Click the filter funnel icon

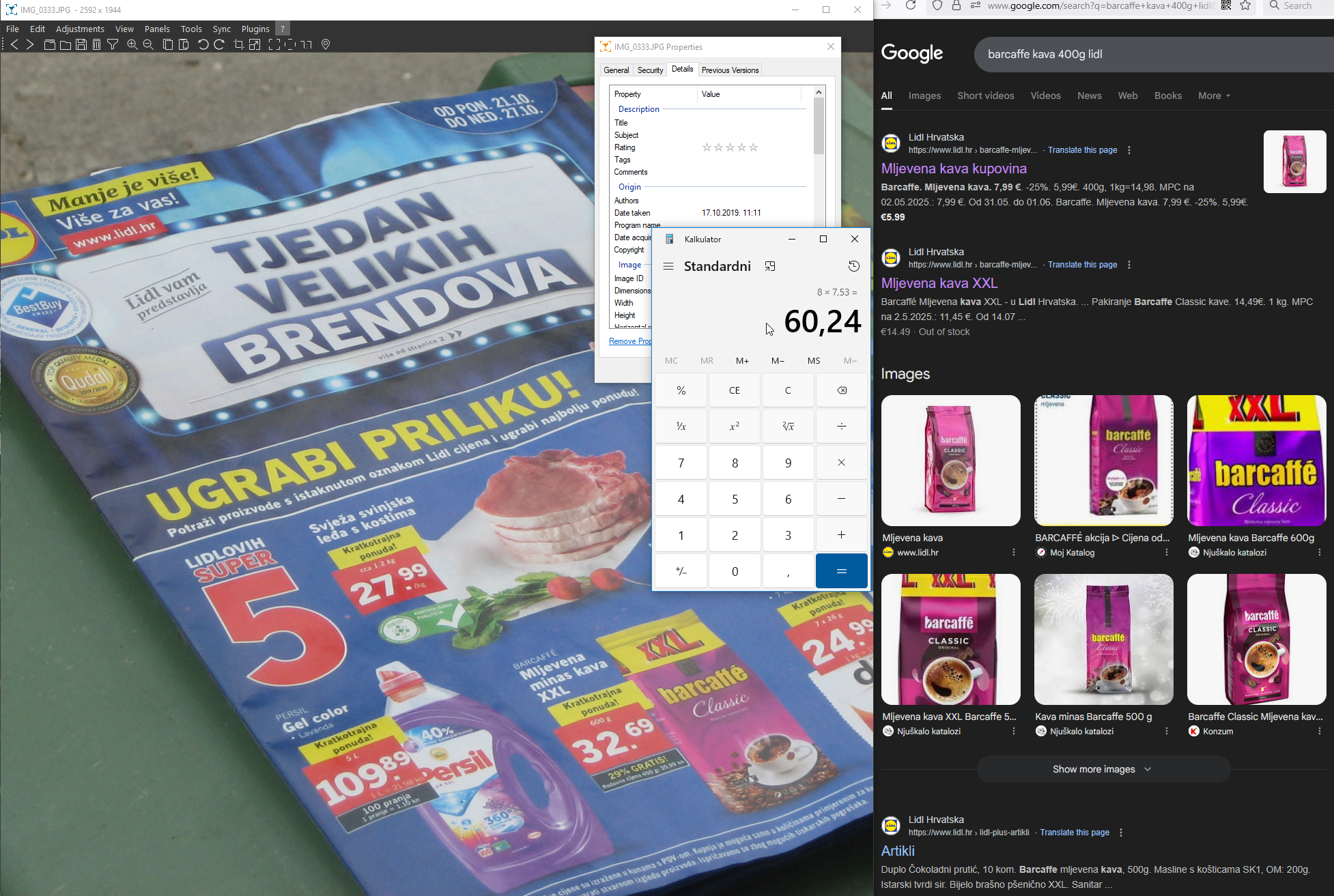[113, 44]
